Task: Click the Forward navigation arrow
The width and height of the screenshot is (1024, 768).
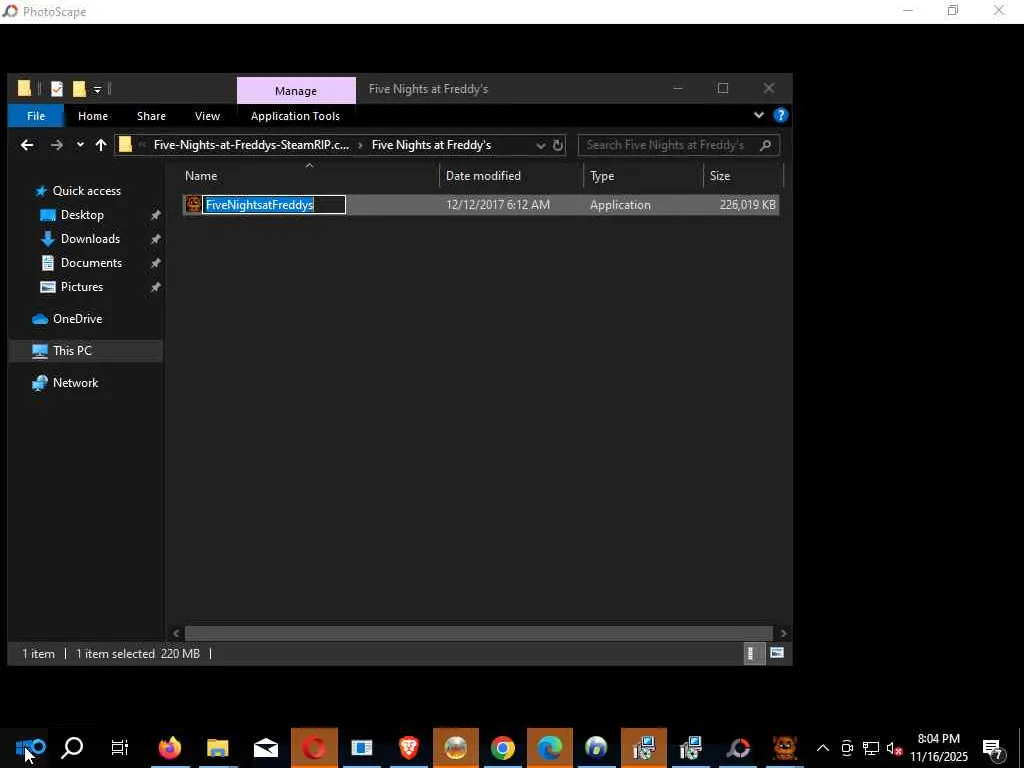Action: click(57, 145)
